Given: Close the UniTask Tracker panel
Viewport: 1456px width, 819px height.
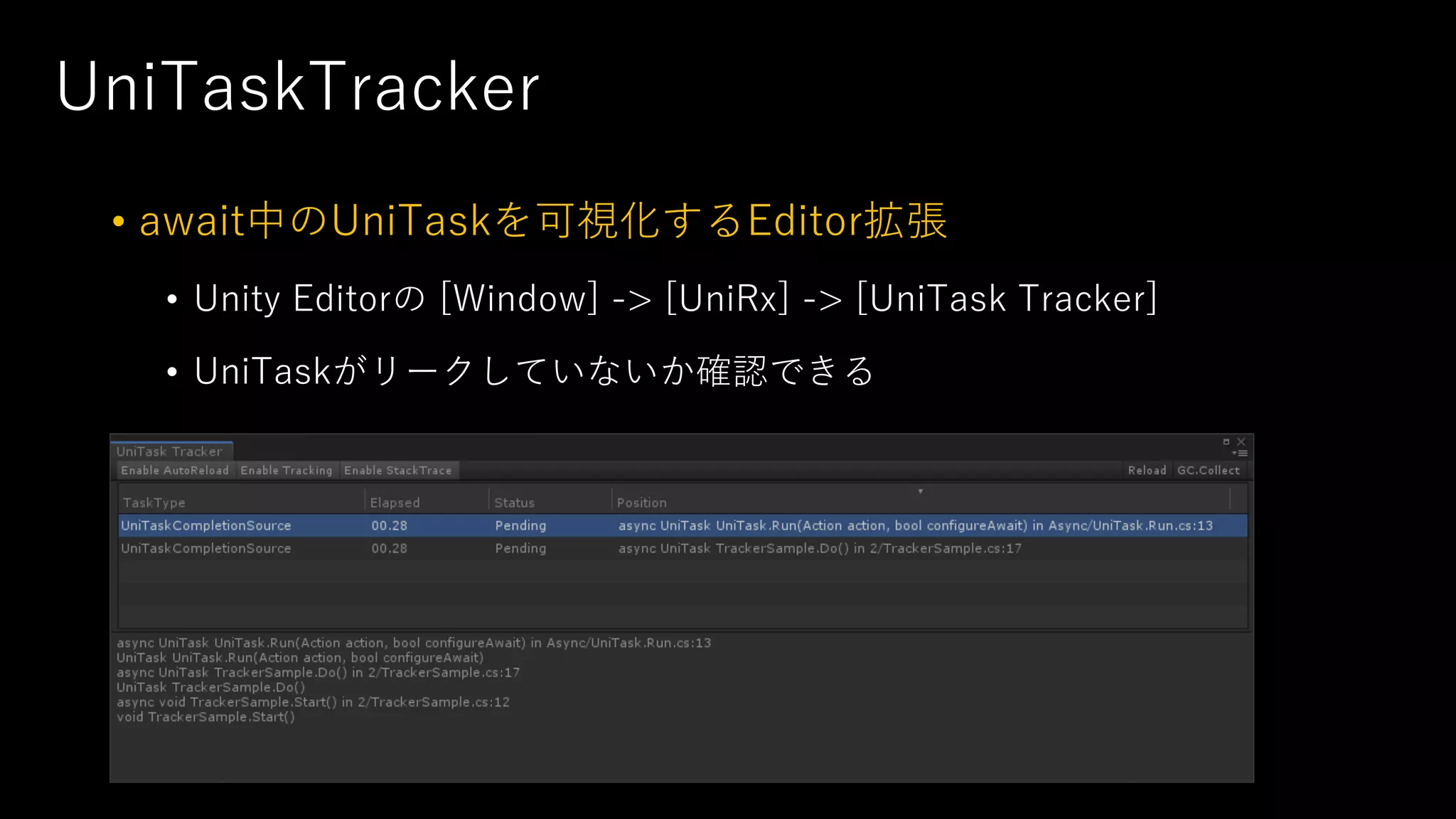Looking at the screenshot, I should pos(1241,441).
